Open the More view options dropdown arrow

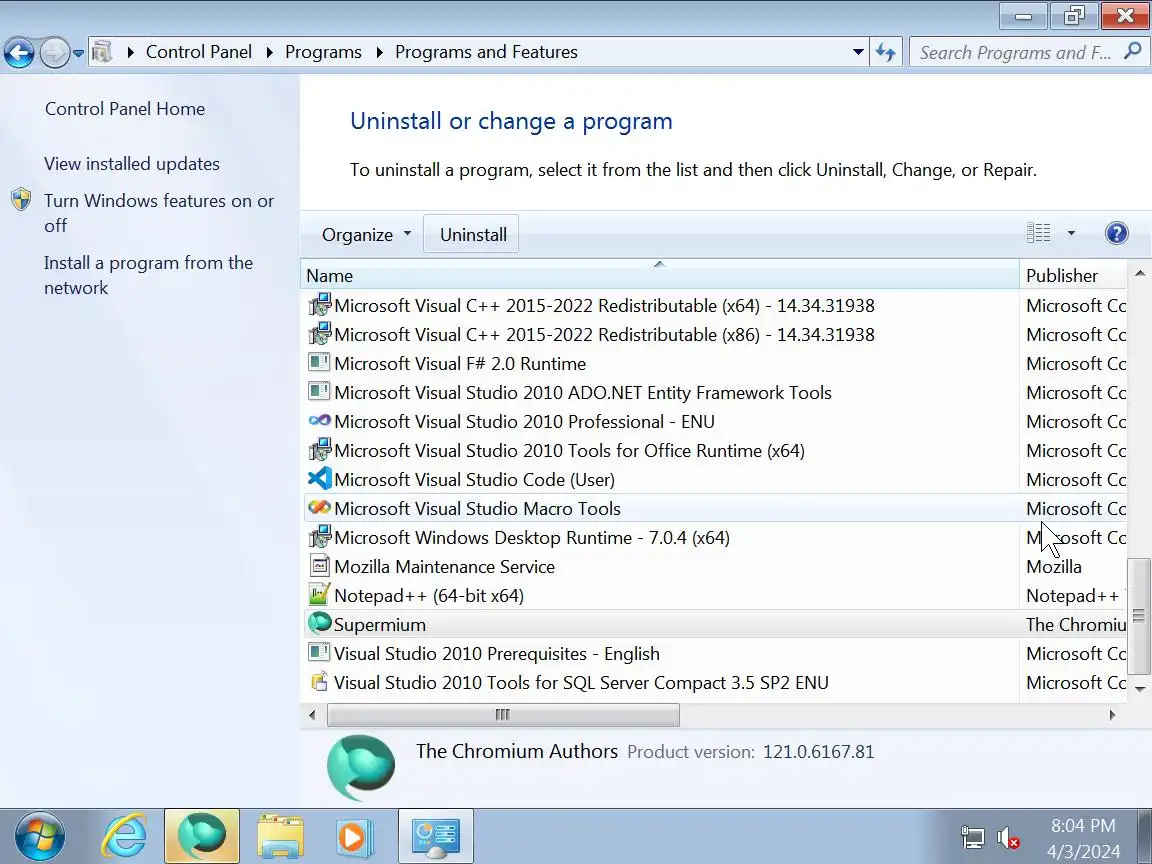tap(1071, 233)
